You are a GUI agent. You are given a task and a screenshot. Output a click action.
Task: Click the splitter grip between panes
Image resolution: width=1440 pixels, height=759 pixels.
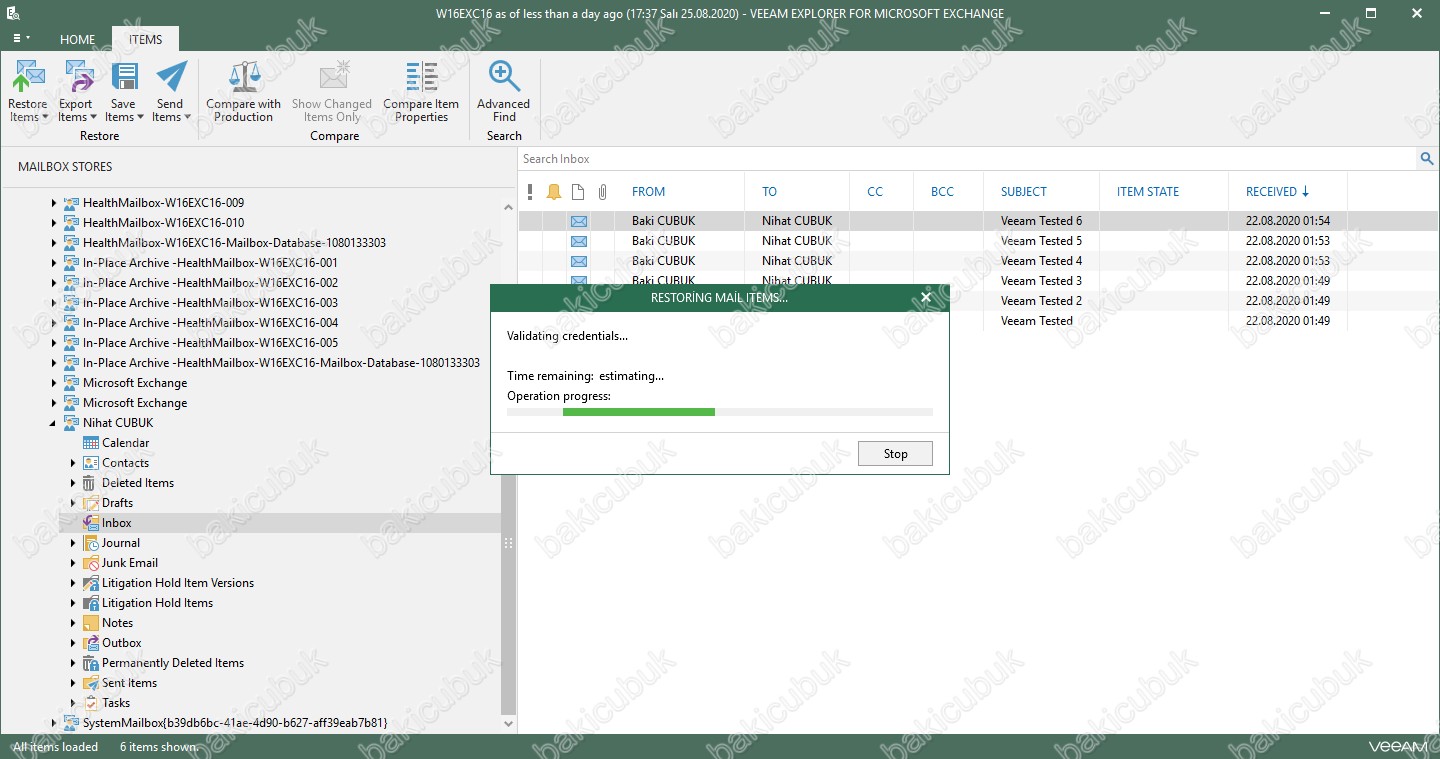pos(508,543)
